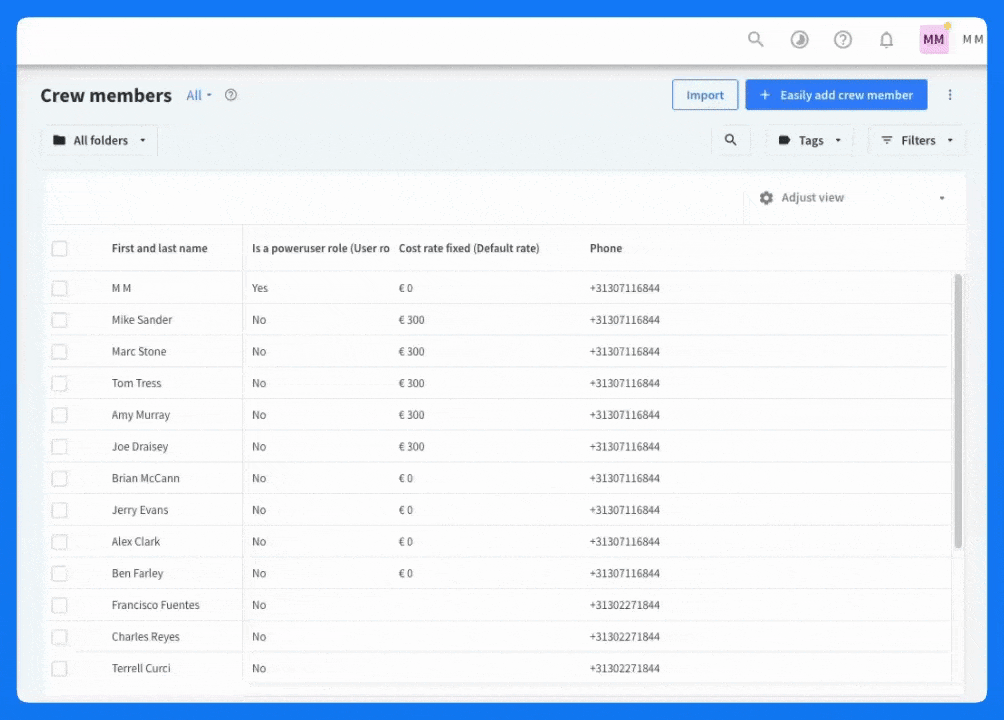Click the crew list search magnifier

(x=731, y=140)
